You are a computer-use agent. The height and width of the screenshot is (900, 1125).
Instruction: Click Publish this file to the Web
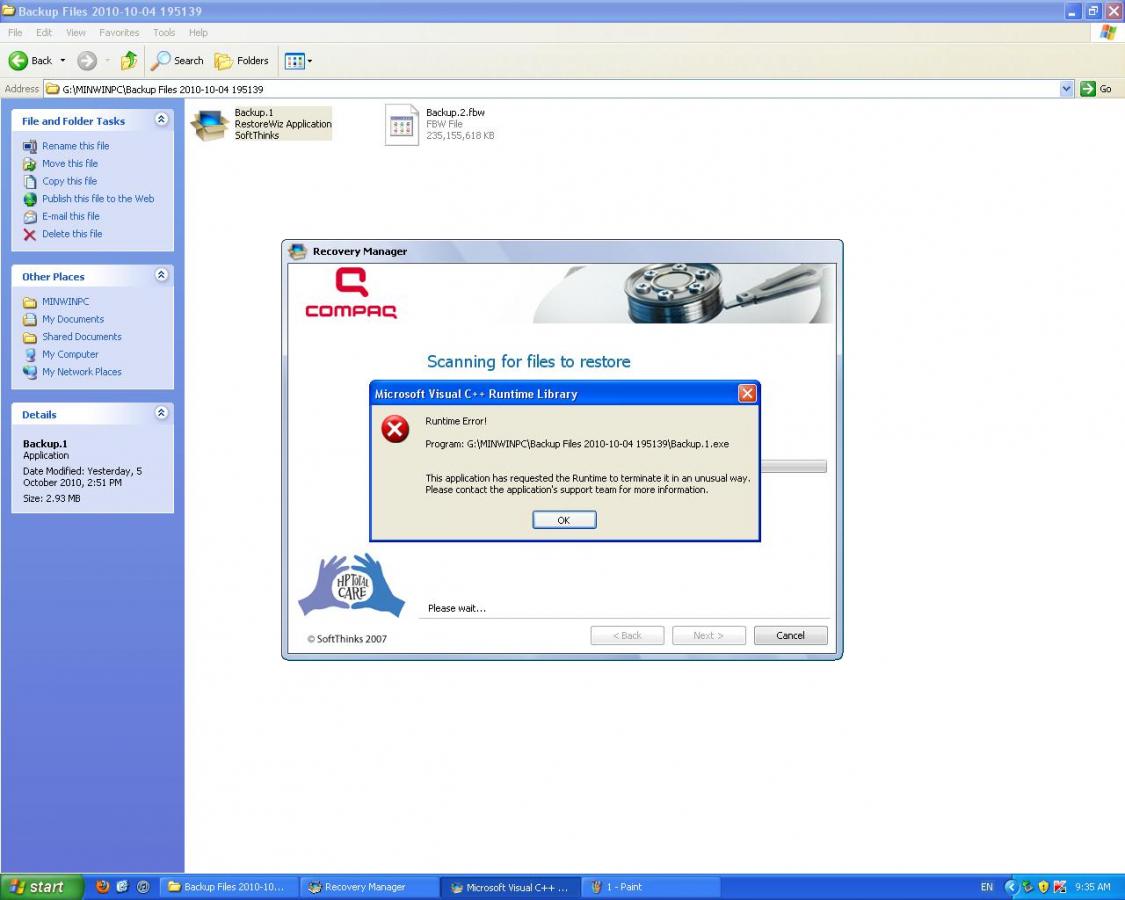pyautogui.click(x=98, y=199)
